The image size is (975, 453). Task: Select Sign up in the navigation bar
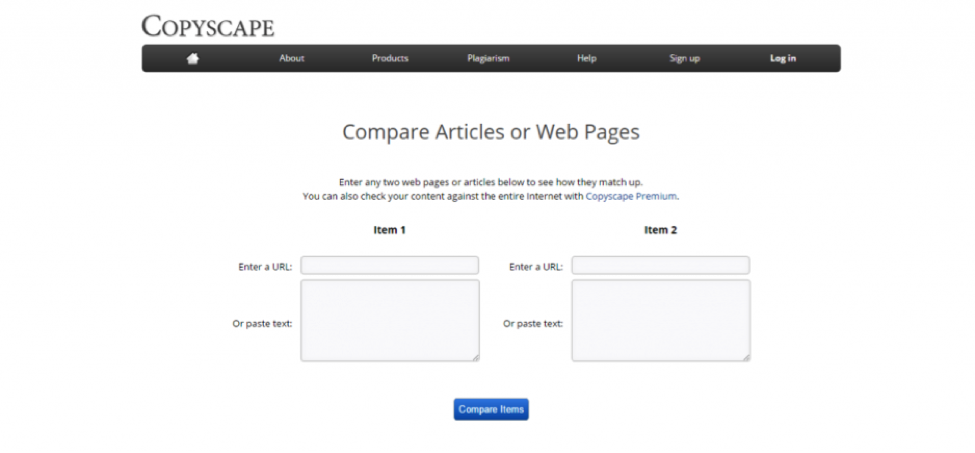[685, 58]
